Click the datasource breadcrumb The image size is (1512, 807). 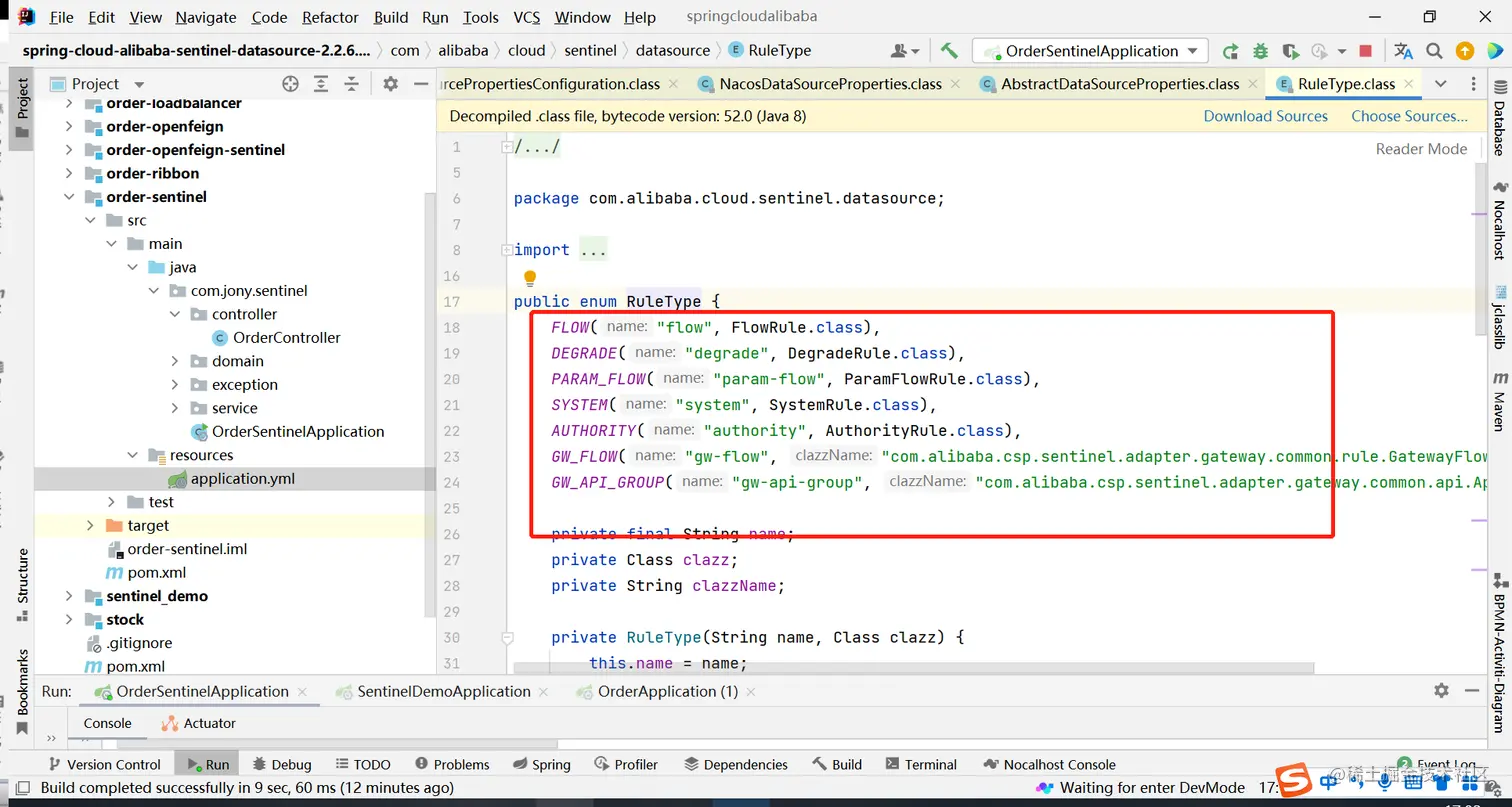click(673, 50)
